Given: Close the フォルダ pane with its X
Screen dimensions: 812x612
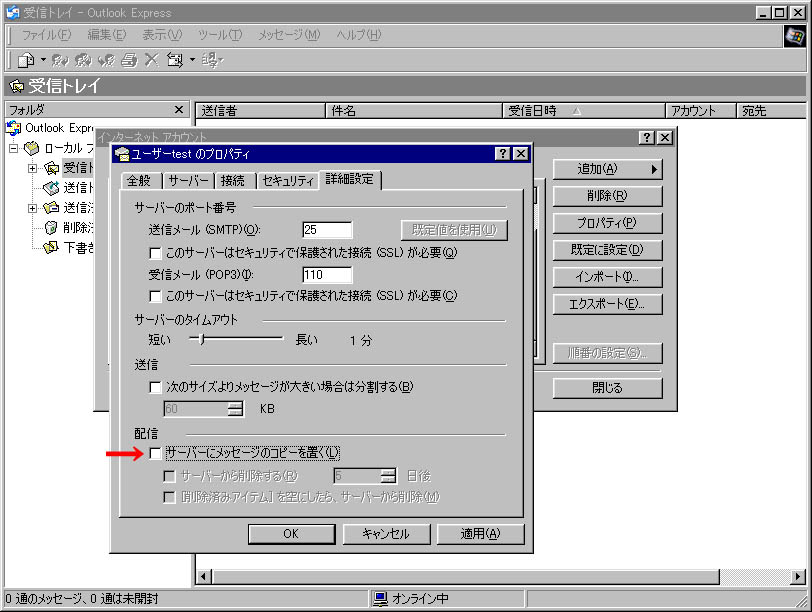Looking at the screenshot, I should [179, 109].
